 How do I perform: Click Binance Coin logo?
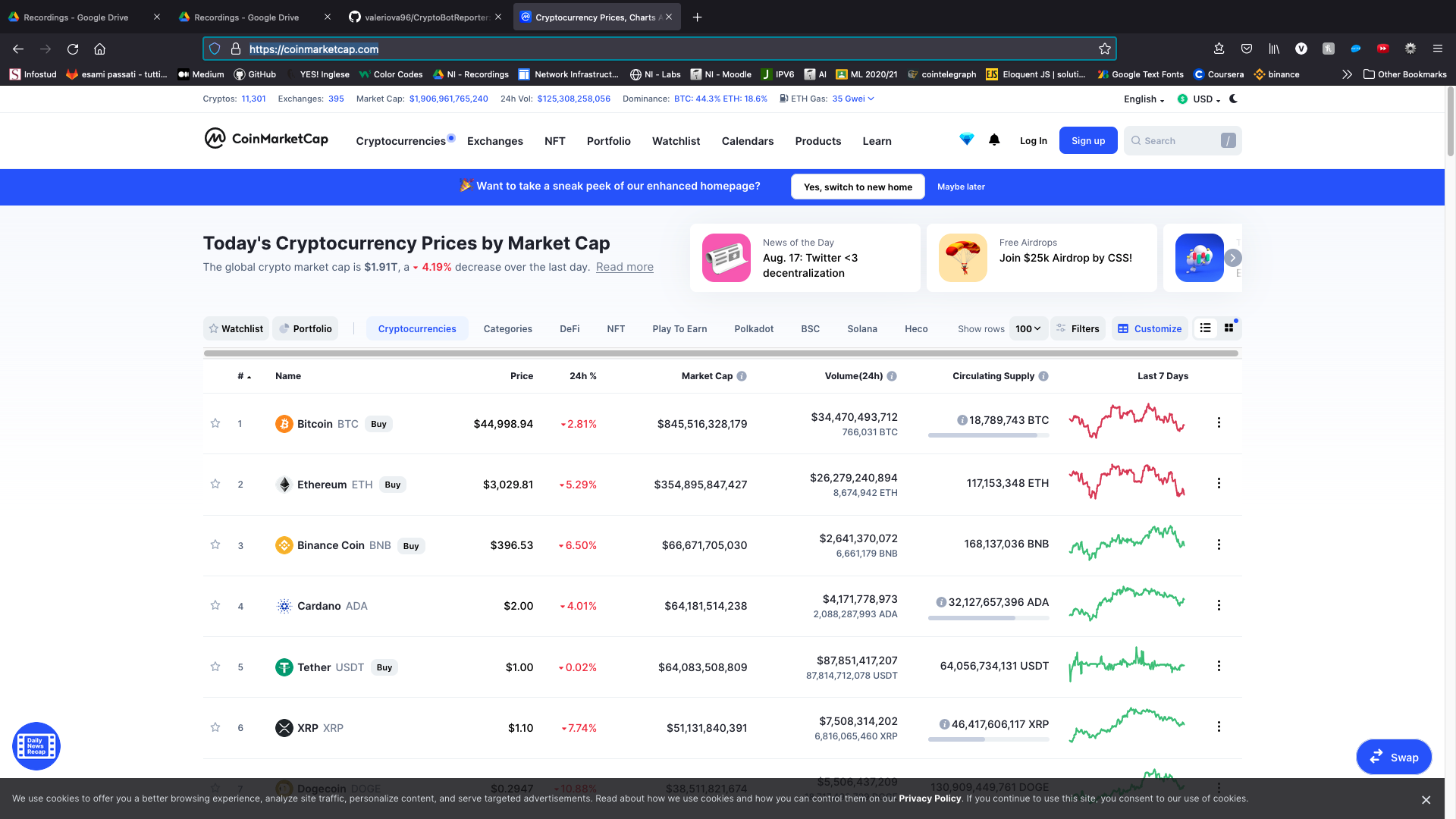pos(284,545)
